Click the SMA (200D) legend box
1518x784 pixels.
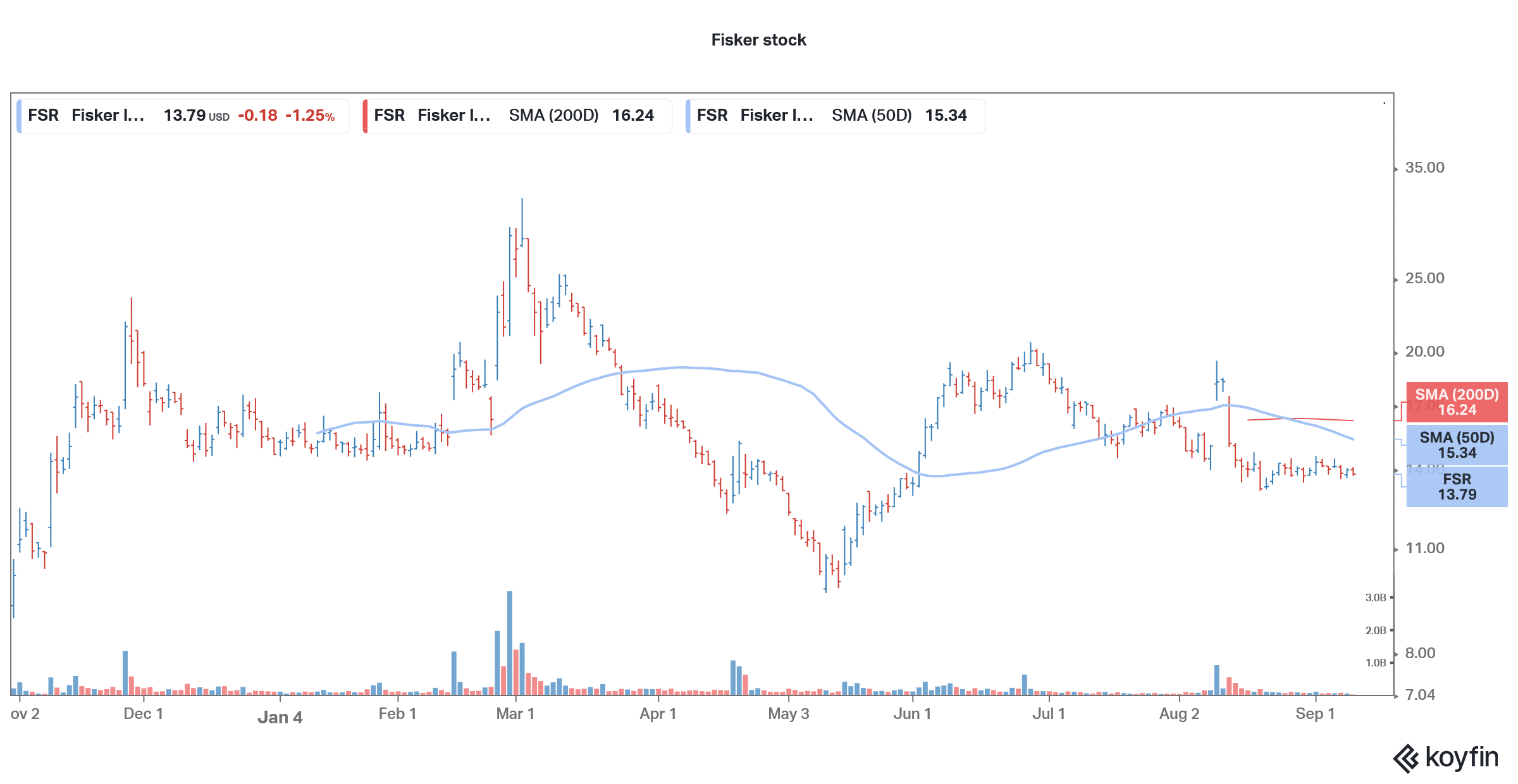point(517,116)
